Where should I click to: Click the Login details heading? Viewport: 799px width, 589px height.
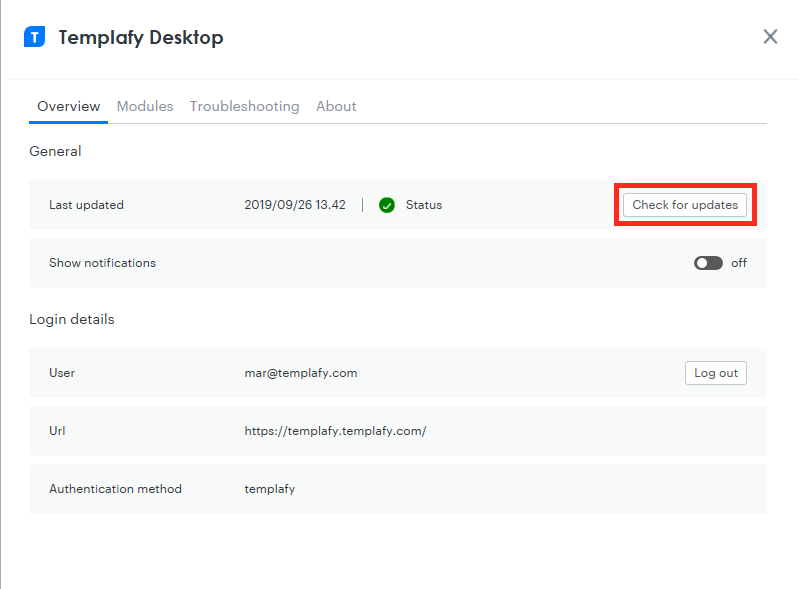click(x=72, y=319)
